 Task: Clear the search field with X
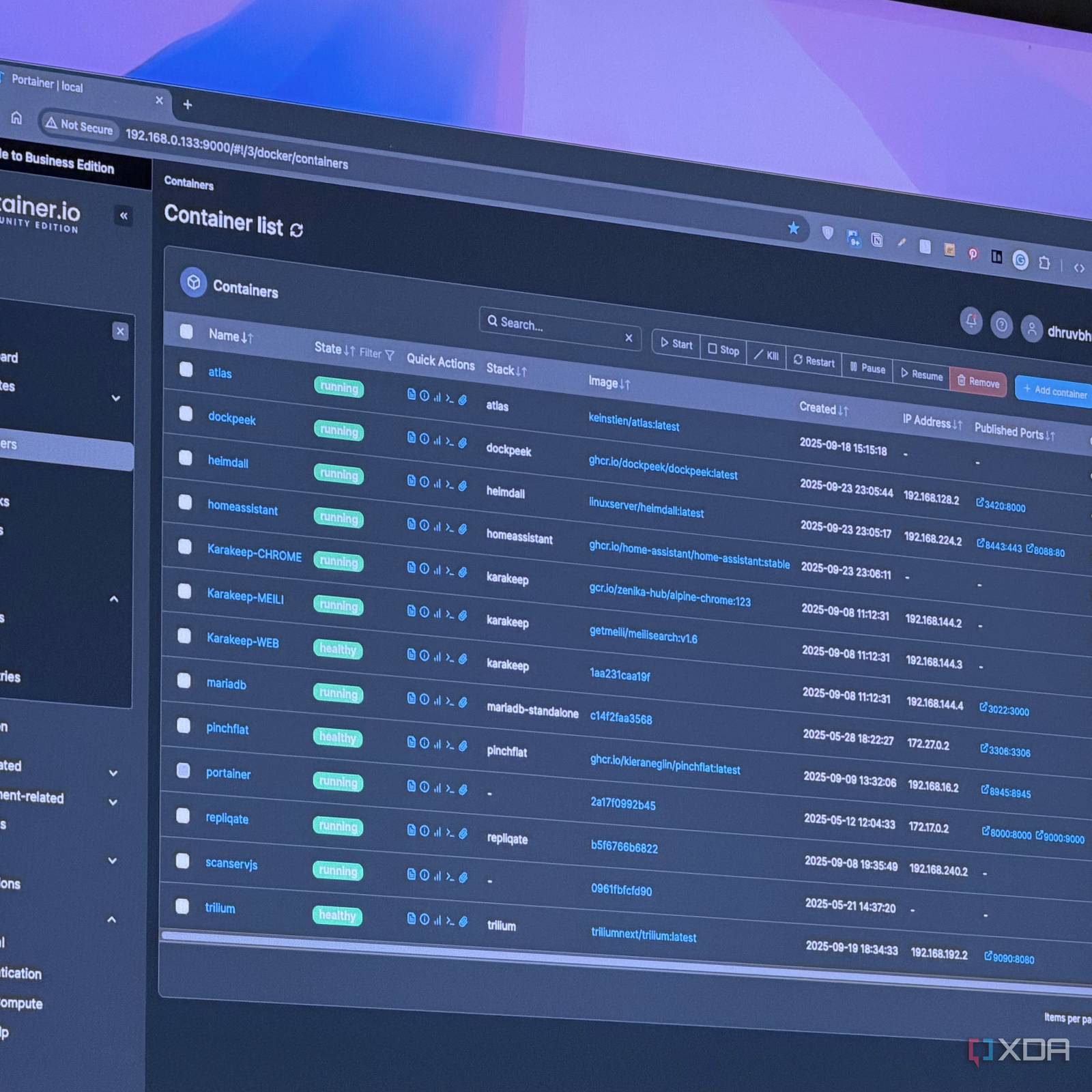[x=629, y=338]
